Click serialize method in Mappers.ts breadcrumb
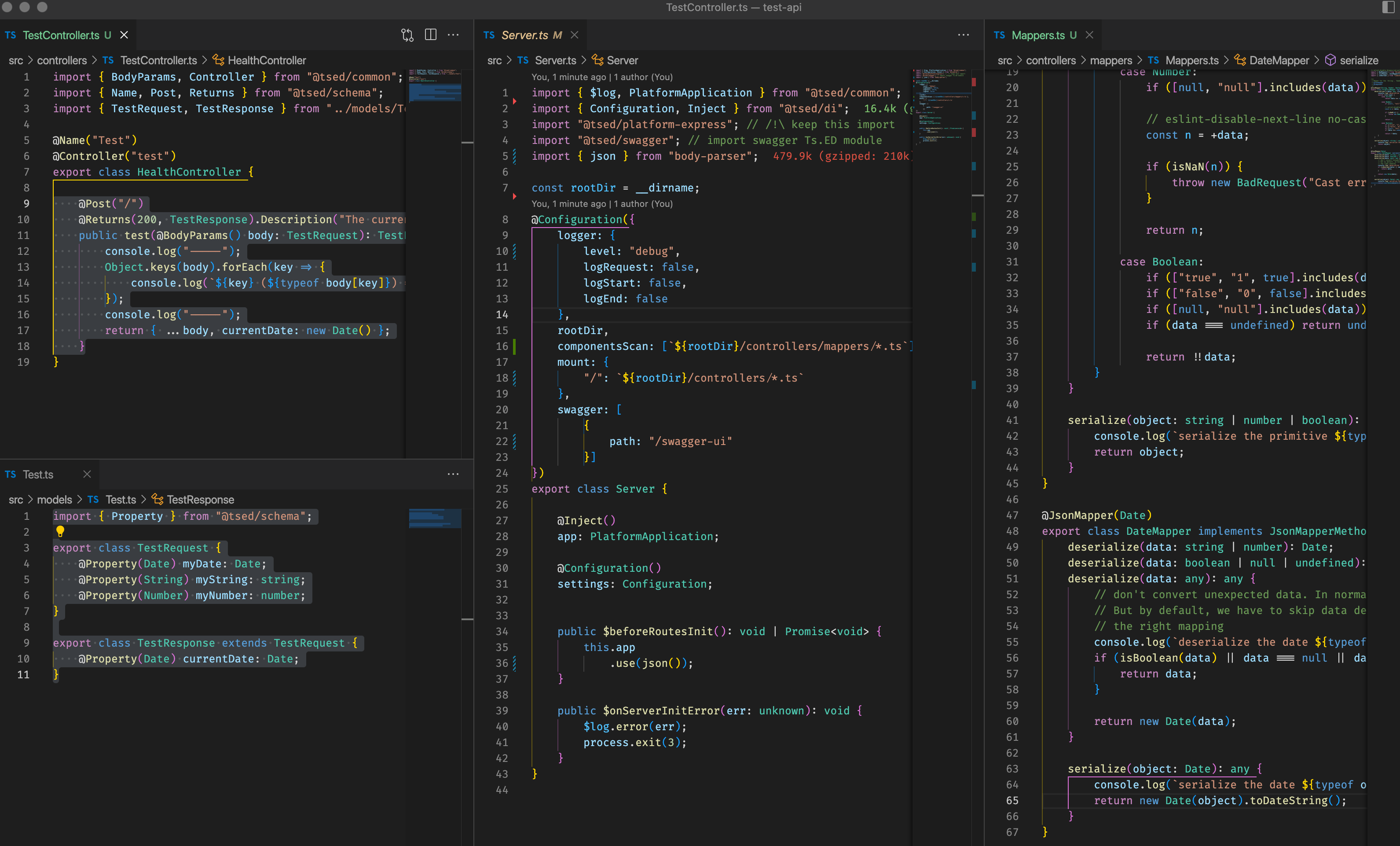1400x846 pixels. pyautogui.click(x=1359, y=60)
